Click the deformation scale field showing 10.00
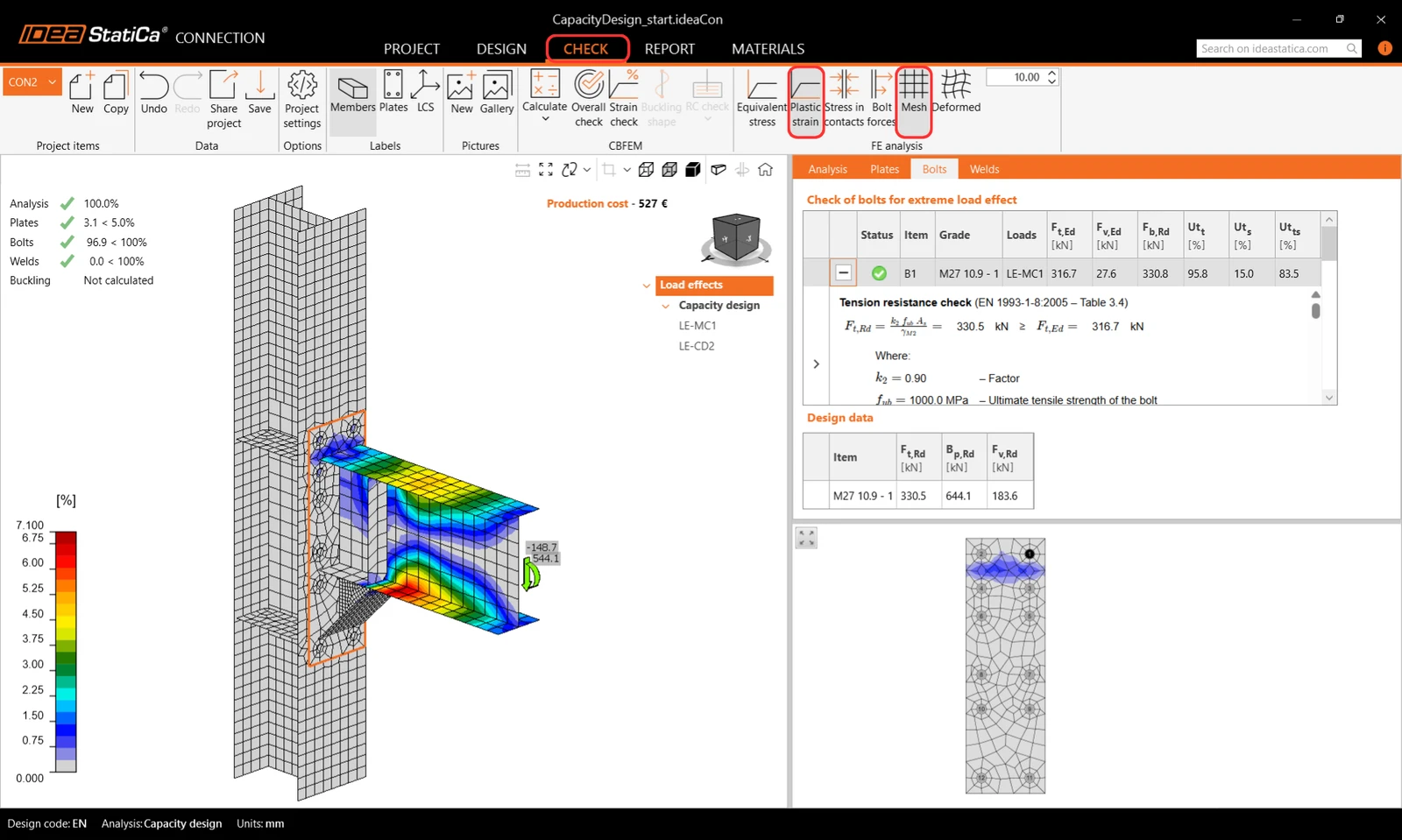The image size is (1402, 840). [1016, 77]
